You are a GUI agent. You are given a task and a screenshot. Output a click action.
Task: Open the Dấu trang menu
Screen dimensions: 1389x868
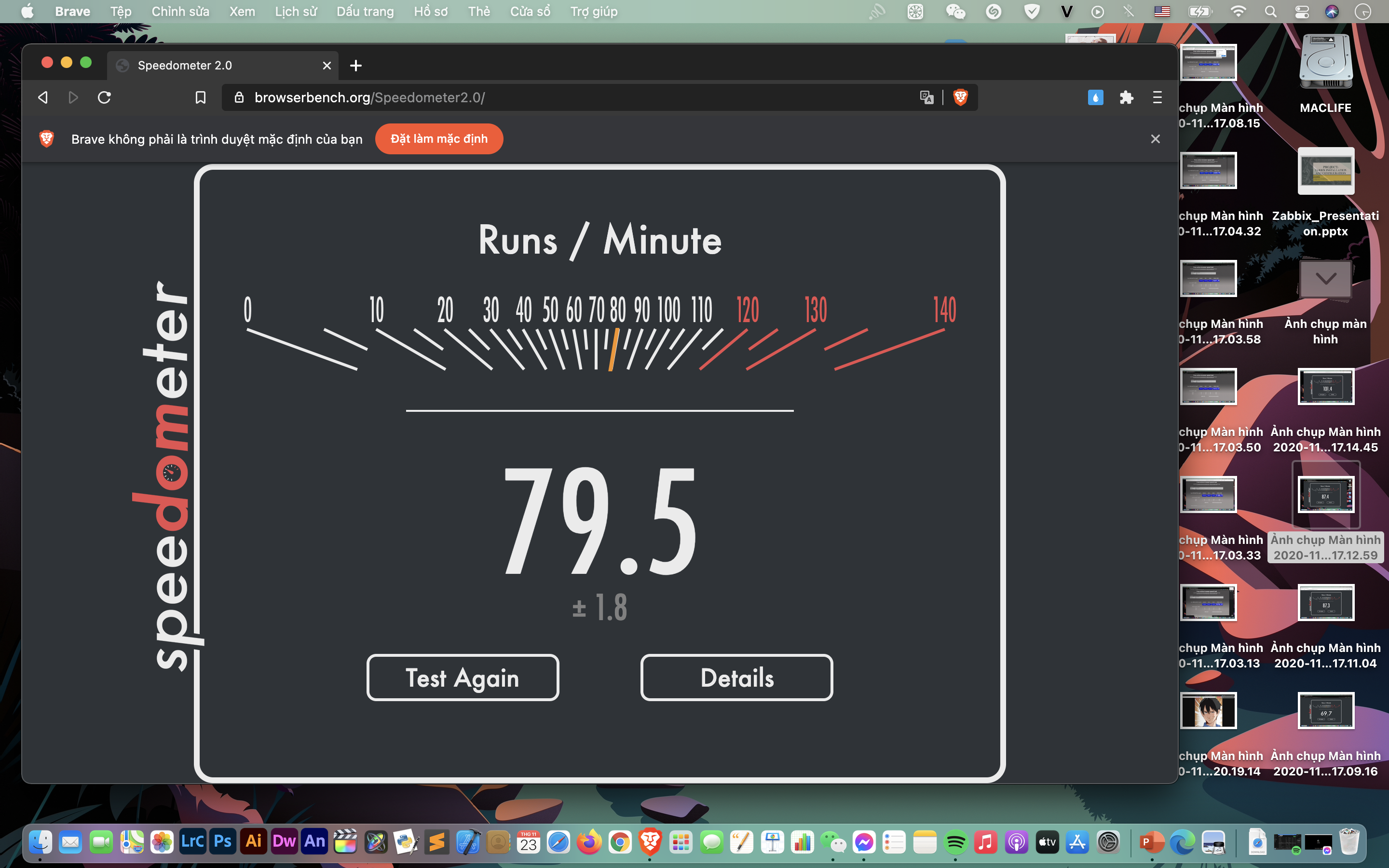click(x=365, y=12)
